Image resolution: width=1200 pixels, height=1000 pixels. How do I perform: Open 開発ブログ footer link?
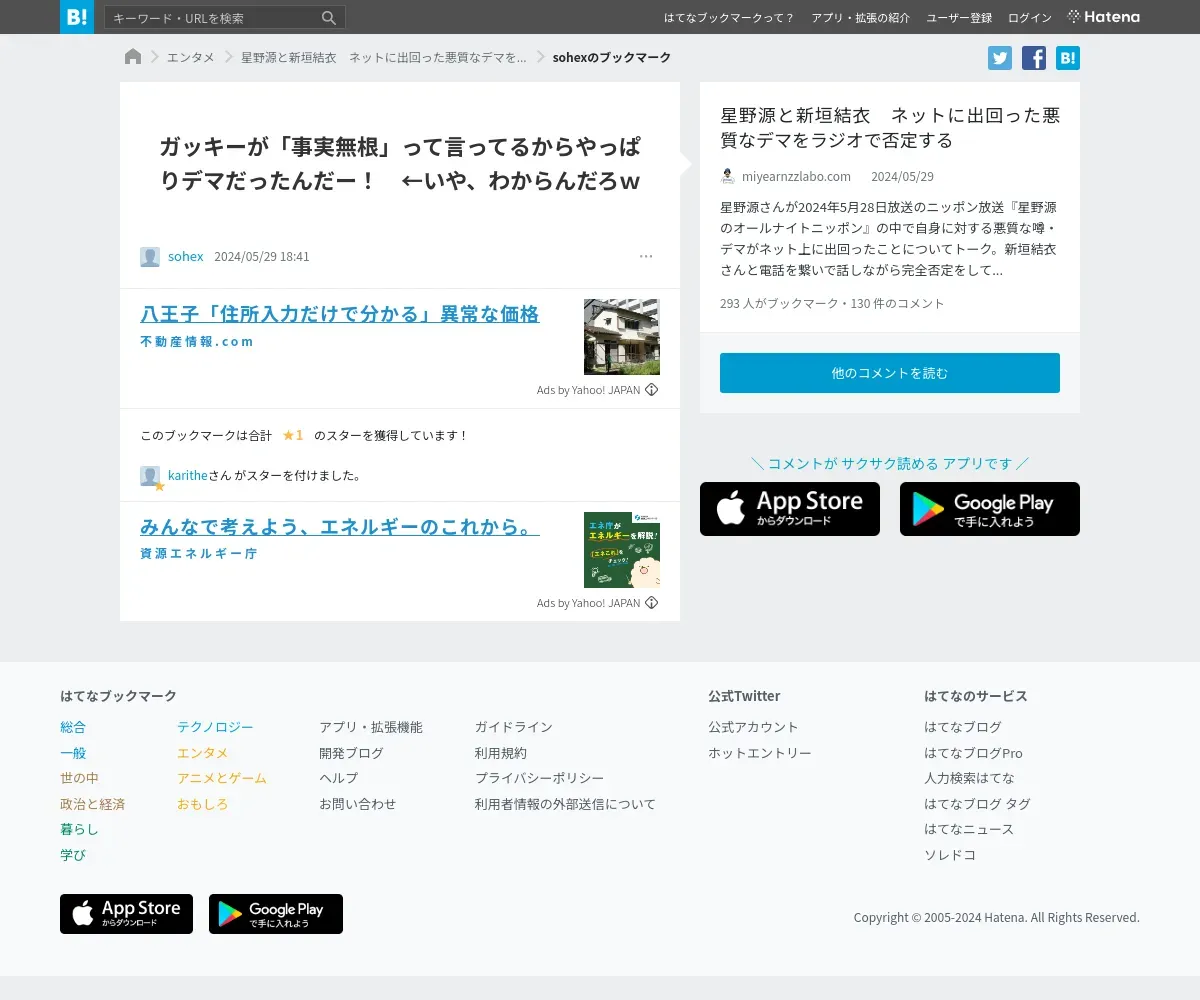pos(351,753)
